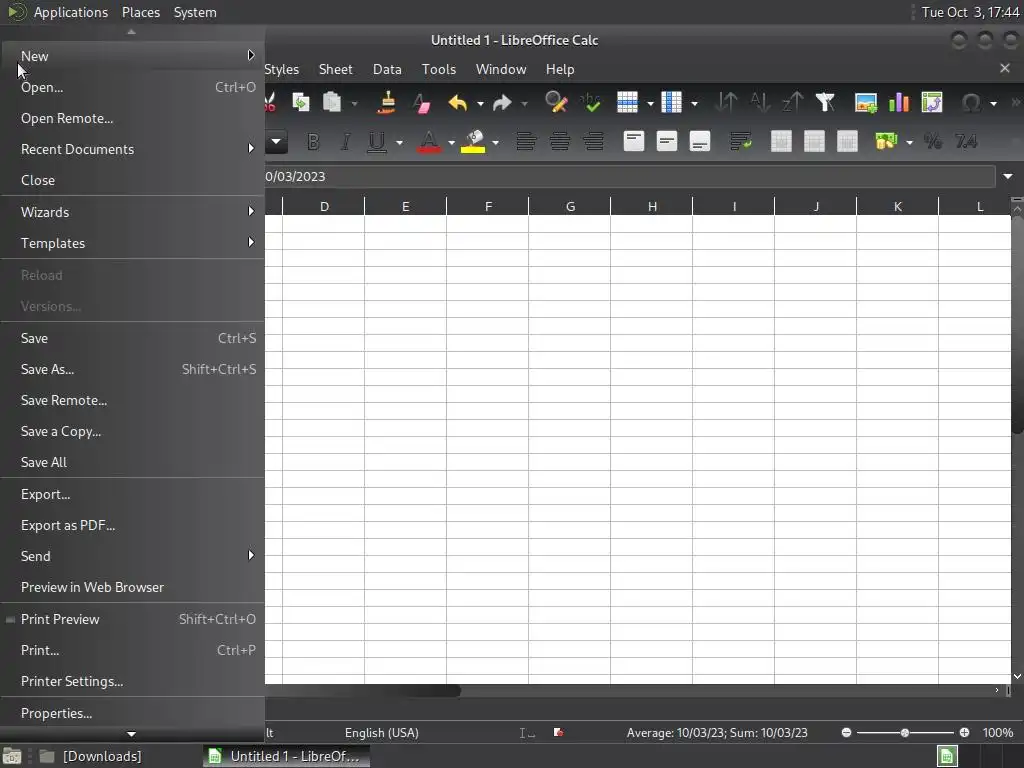1024x768 pixels.
Task: Toggle Center Horizontally alignment
Action: point(560,142)
